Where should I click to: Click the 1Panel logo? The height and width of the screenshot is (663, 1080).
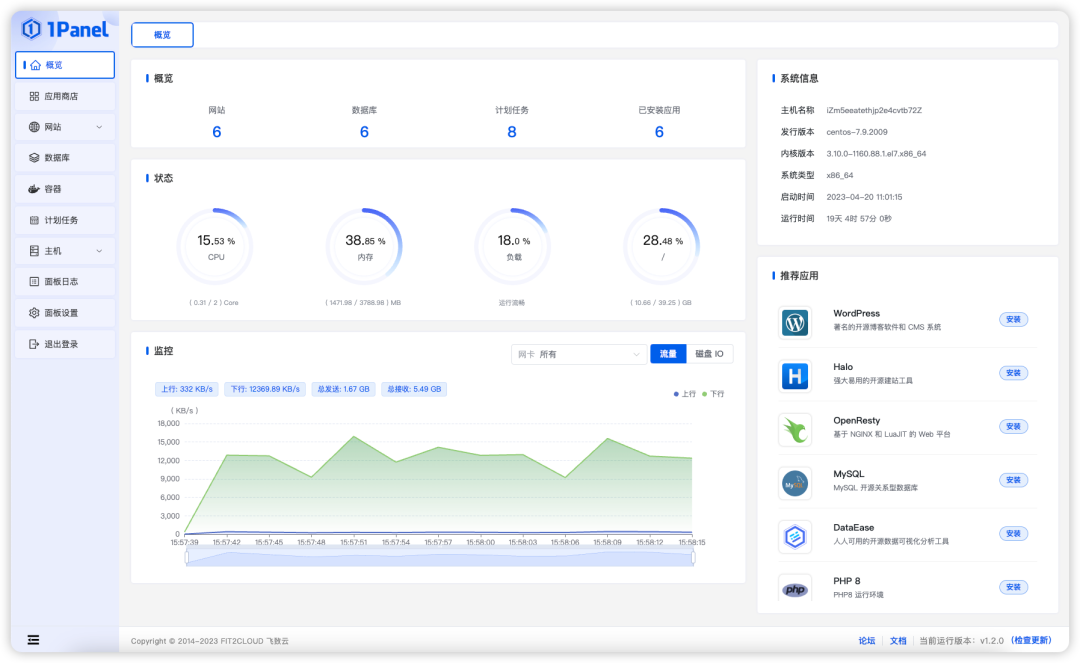pos(65,29)
